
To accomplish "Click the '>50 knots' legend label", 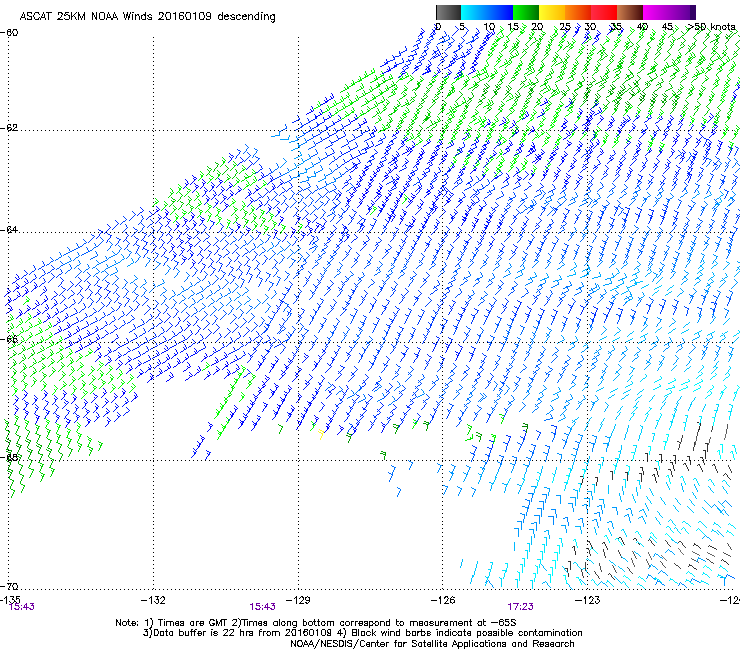I will click(x=711, y=27).
